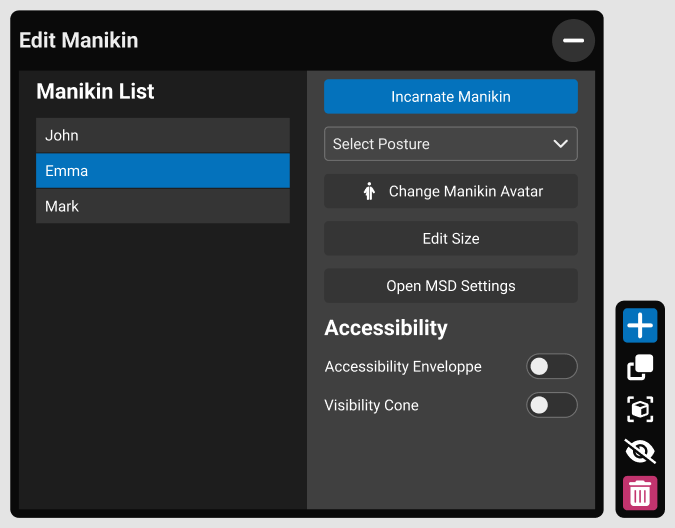Turn on the Visibility Cone switch

tap(551, 405)
